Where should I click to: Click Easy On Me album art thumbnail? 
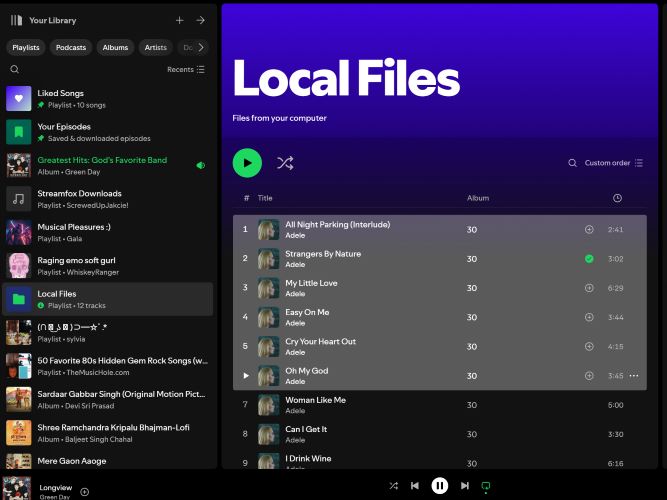point(268,317)
